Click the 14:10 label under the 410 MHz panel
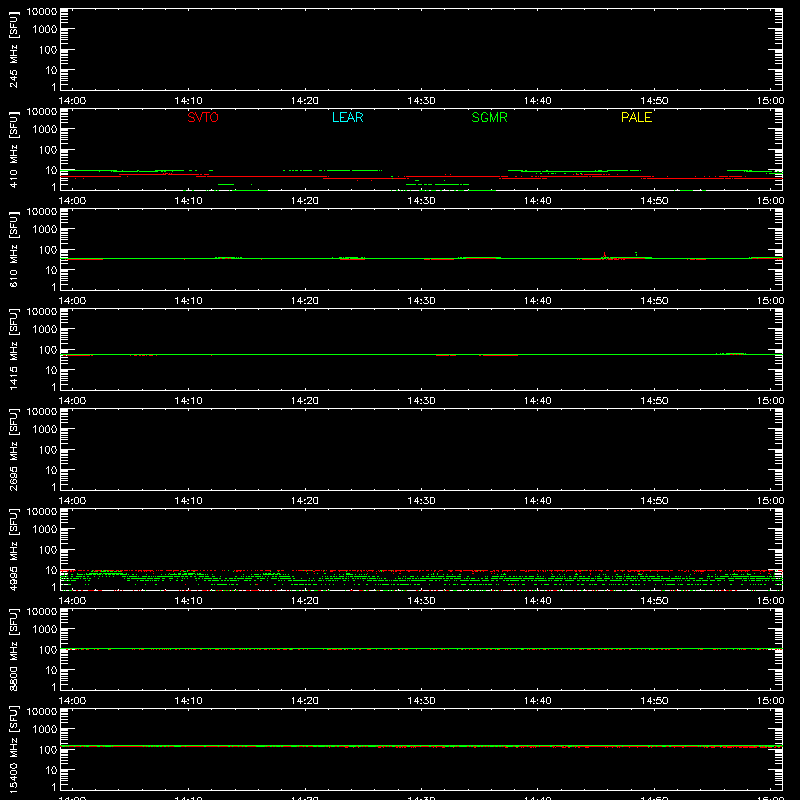 pyautogui.click(x=189, y=201)
